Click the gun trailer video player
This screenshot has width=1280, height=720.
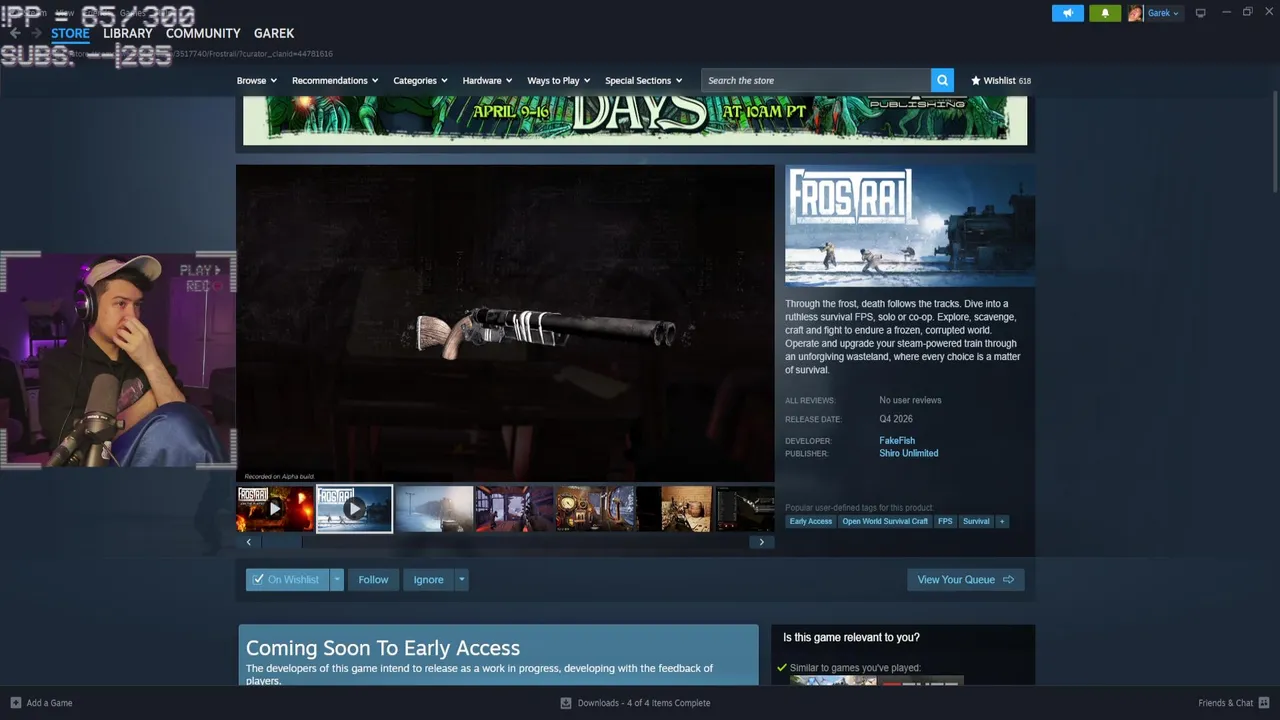click(x=505, y=324)
